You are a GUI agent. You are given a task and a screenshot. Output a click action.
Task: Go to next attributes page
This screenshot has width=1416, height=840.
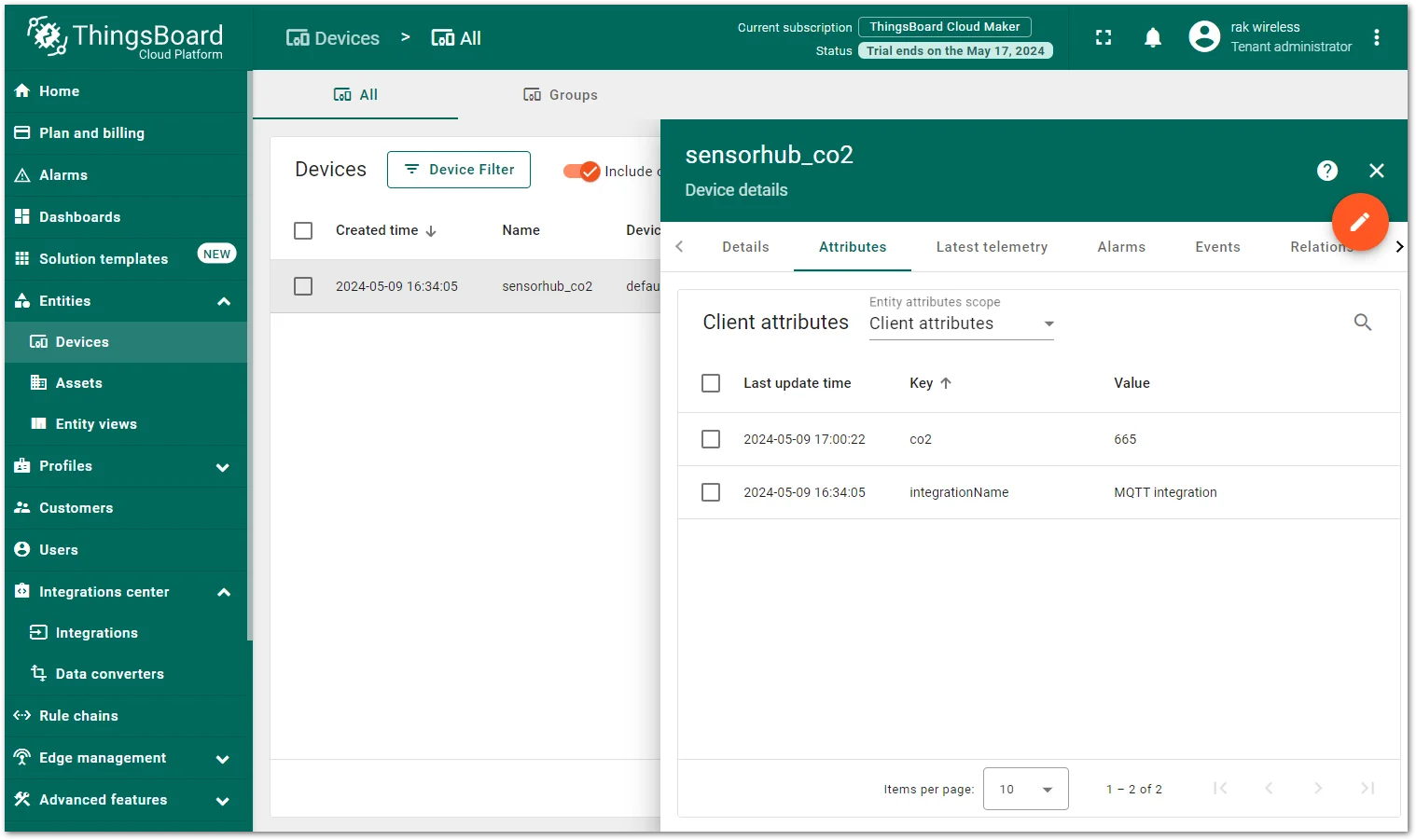tap(1318, 789)
